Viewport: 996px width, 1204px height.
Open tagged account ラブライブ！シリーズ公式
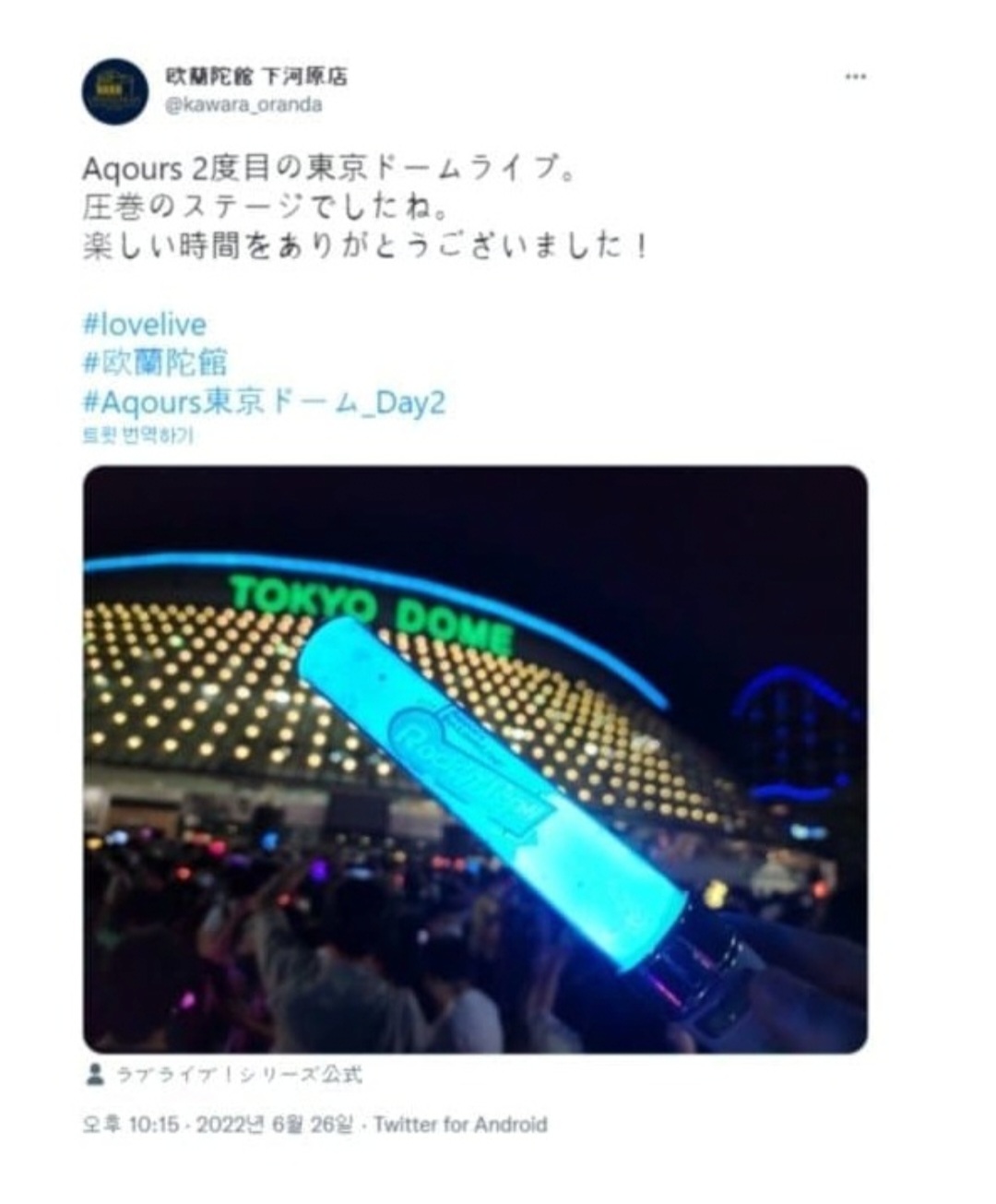238,1074
